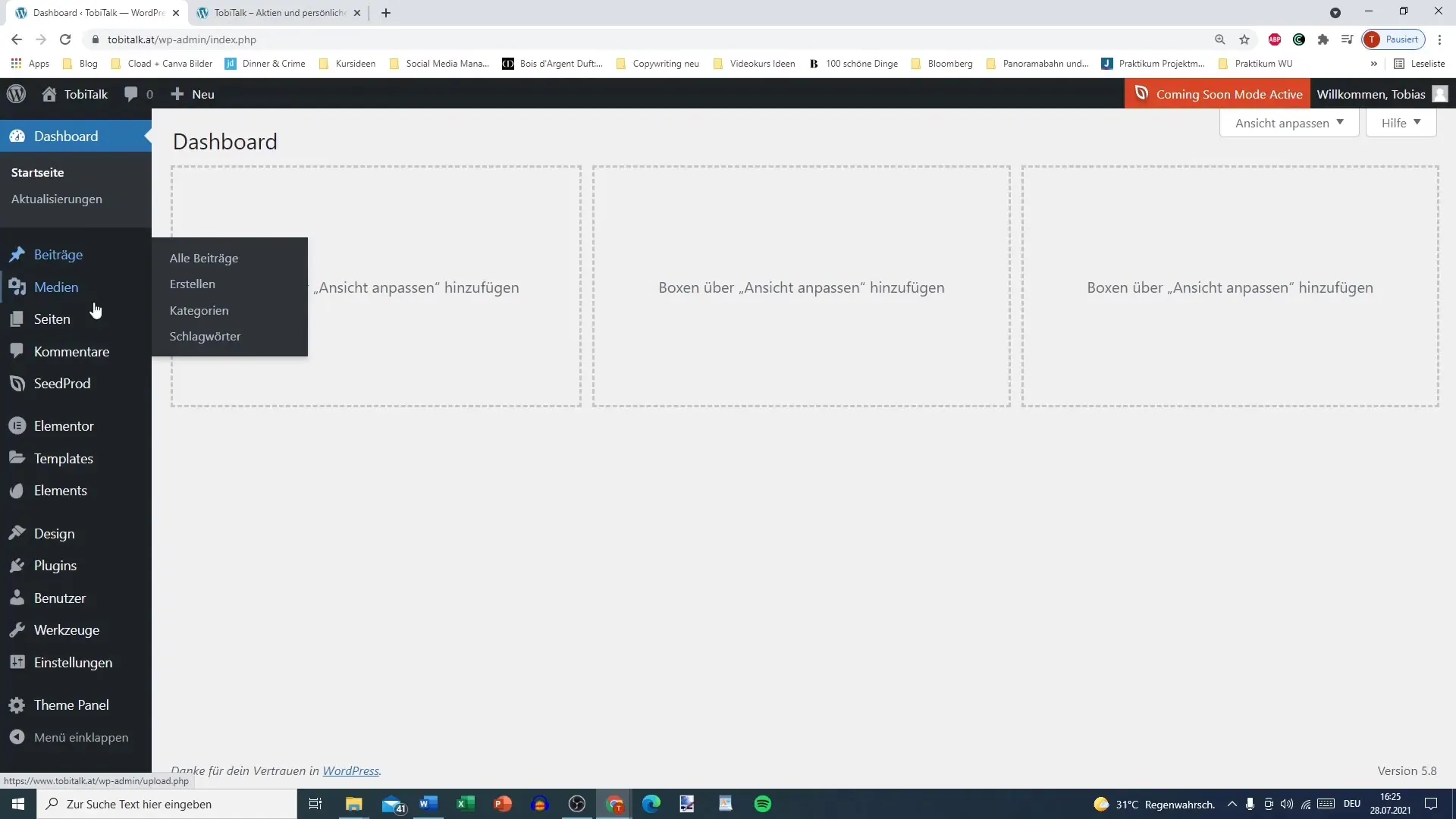This screenshot has width=1456, height=819.
Task: Expand the Ansicht anpassen dropdown
Action: point(1289,122)
